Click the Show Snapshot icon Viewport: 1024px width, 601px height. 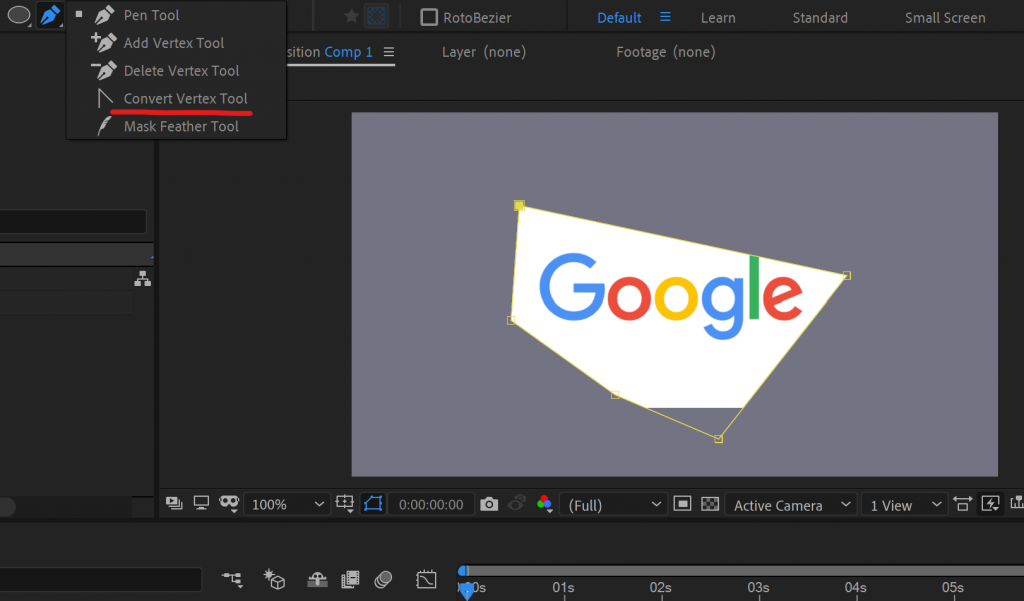click(x=517, y=503)
